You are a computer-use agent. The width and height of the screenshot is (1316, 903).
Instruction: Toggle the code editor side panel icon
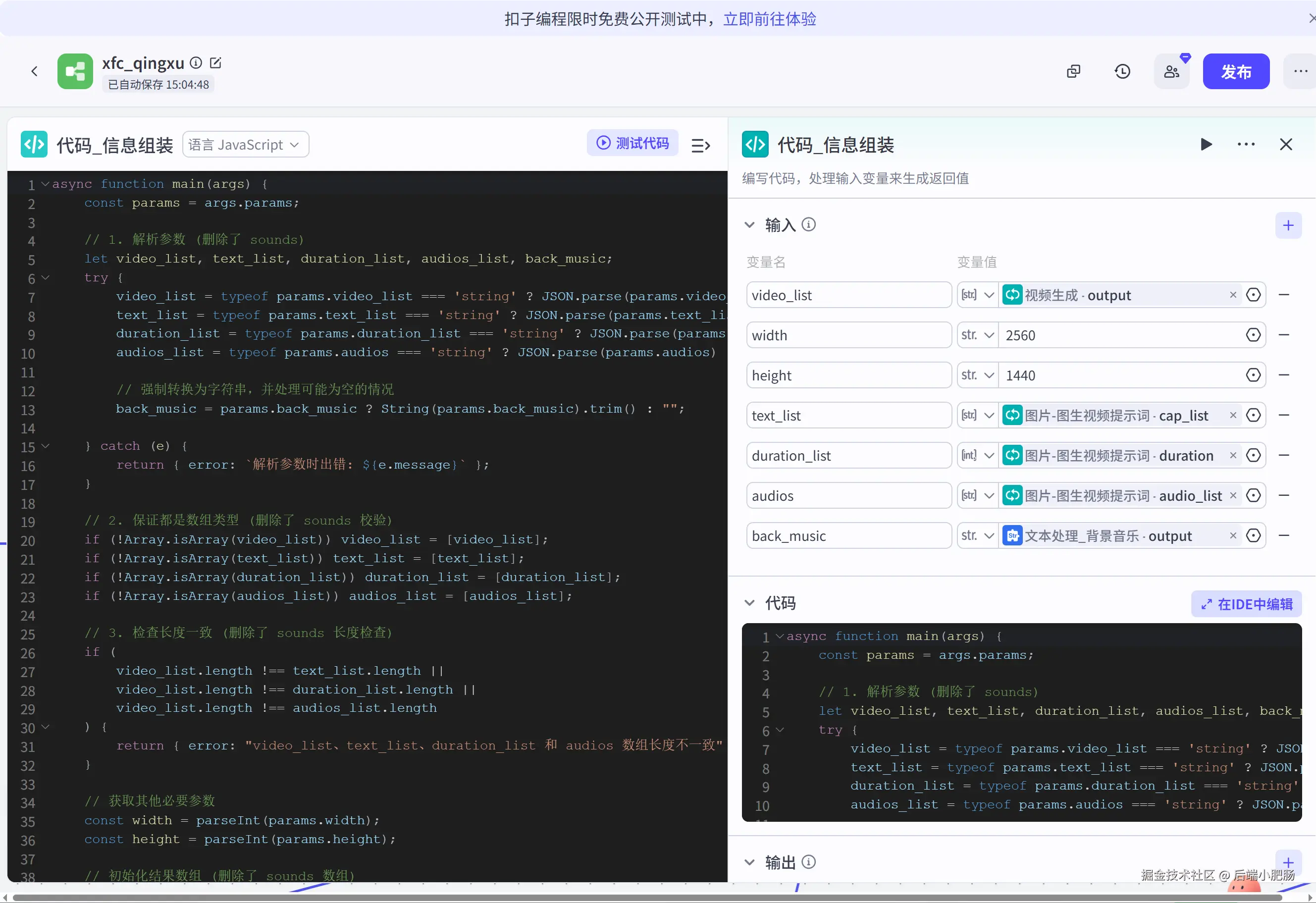700,146
